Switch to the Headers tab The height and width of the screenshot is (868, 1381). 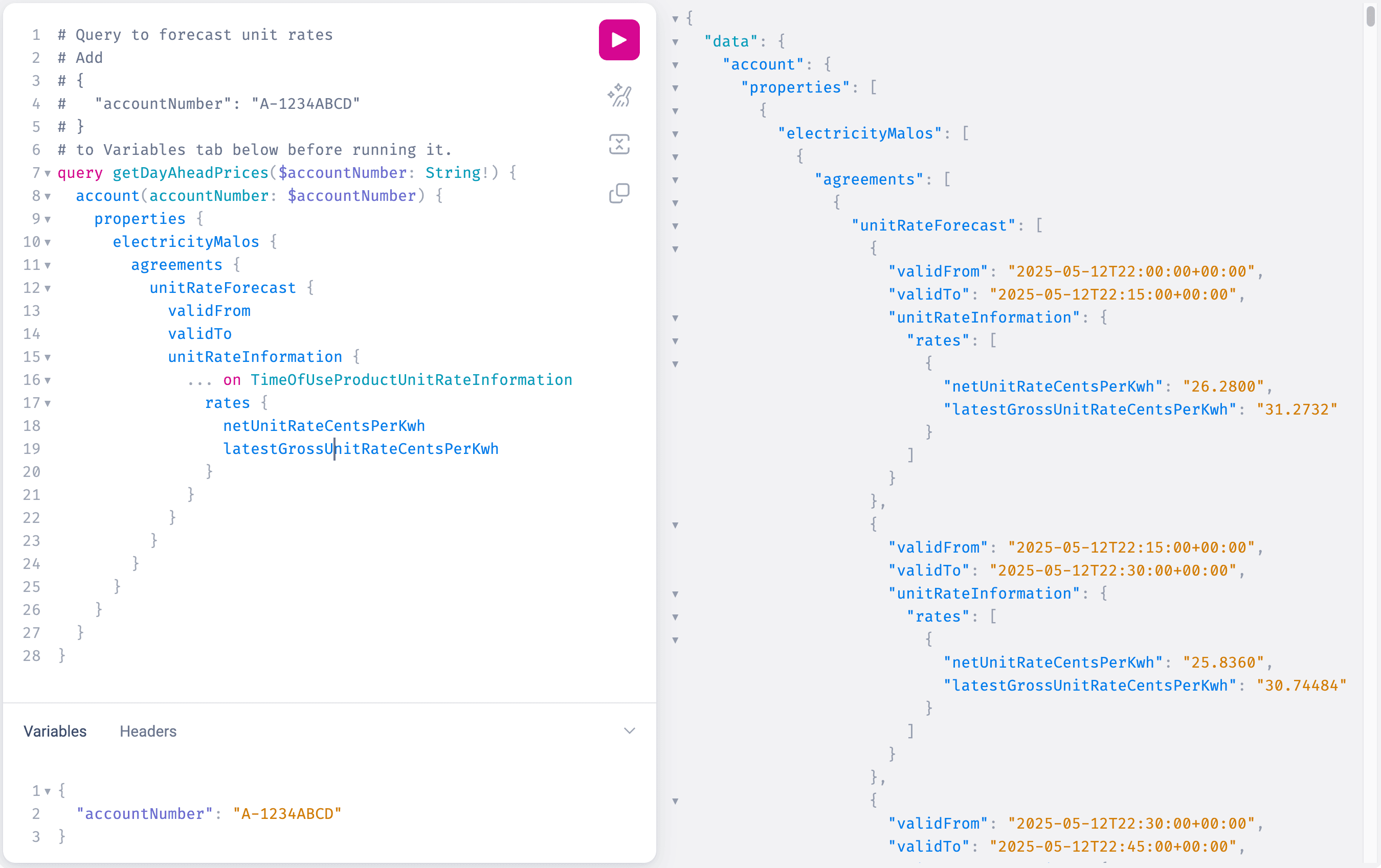[x=148, y=731]
